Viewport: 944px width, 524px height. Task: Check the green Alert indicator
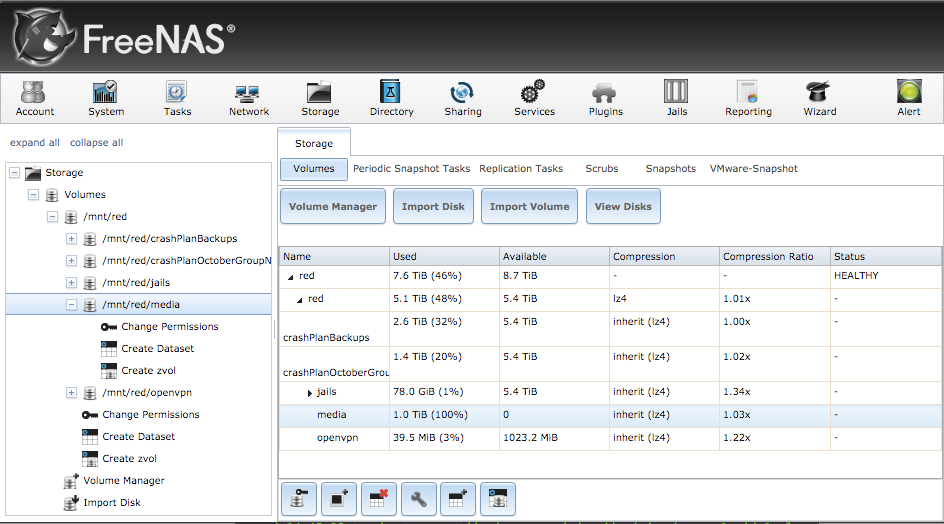click(908, 98)
